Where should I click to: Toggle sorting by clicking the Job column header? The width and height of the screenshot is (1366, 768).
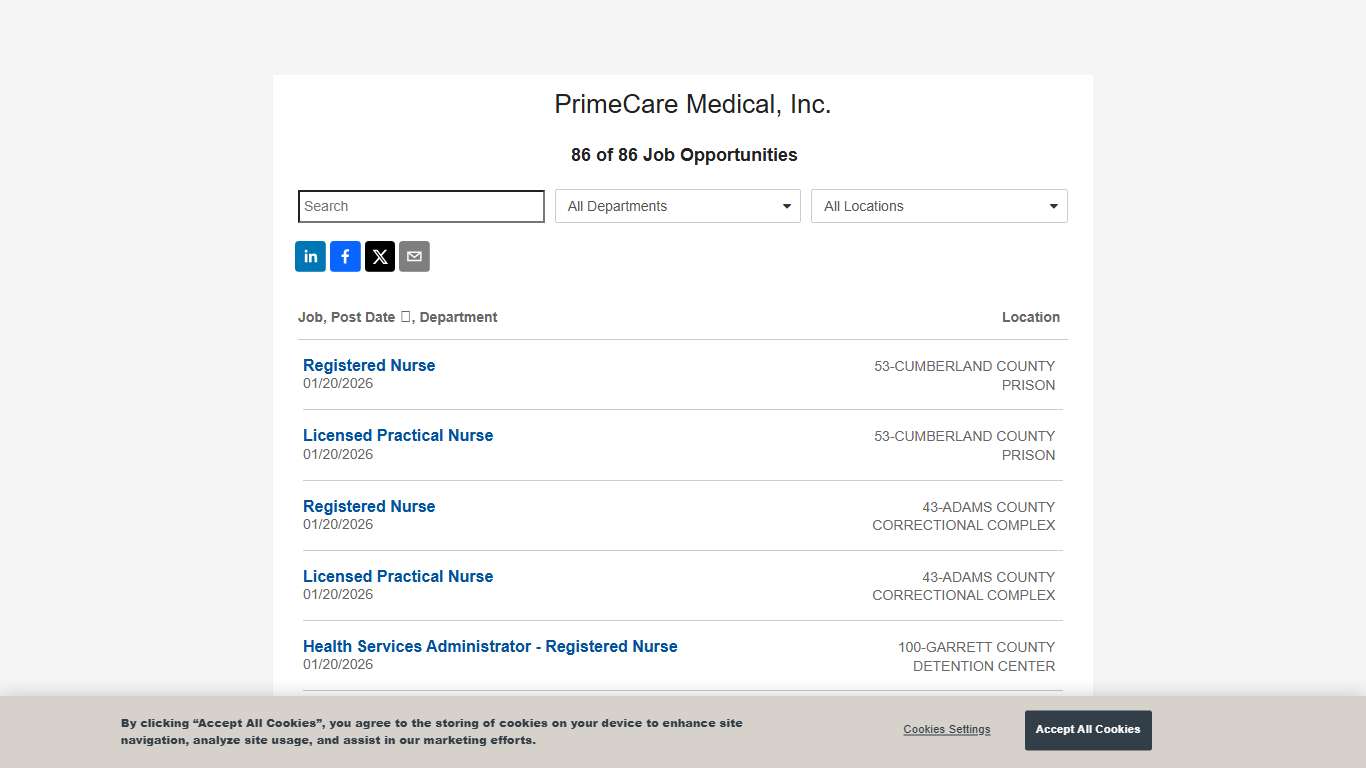pyautogui.click(x=311, y=317)
